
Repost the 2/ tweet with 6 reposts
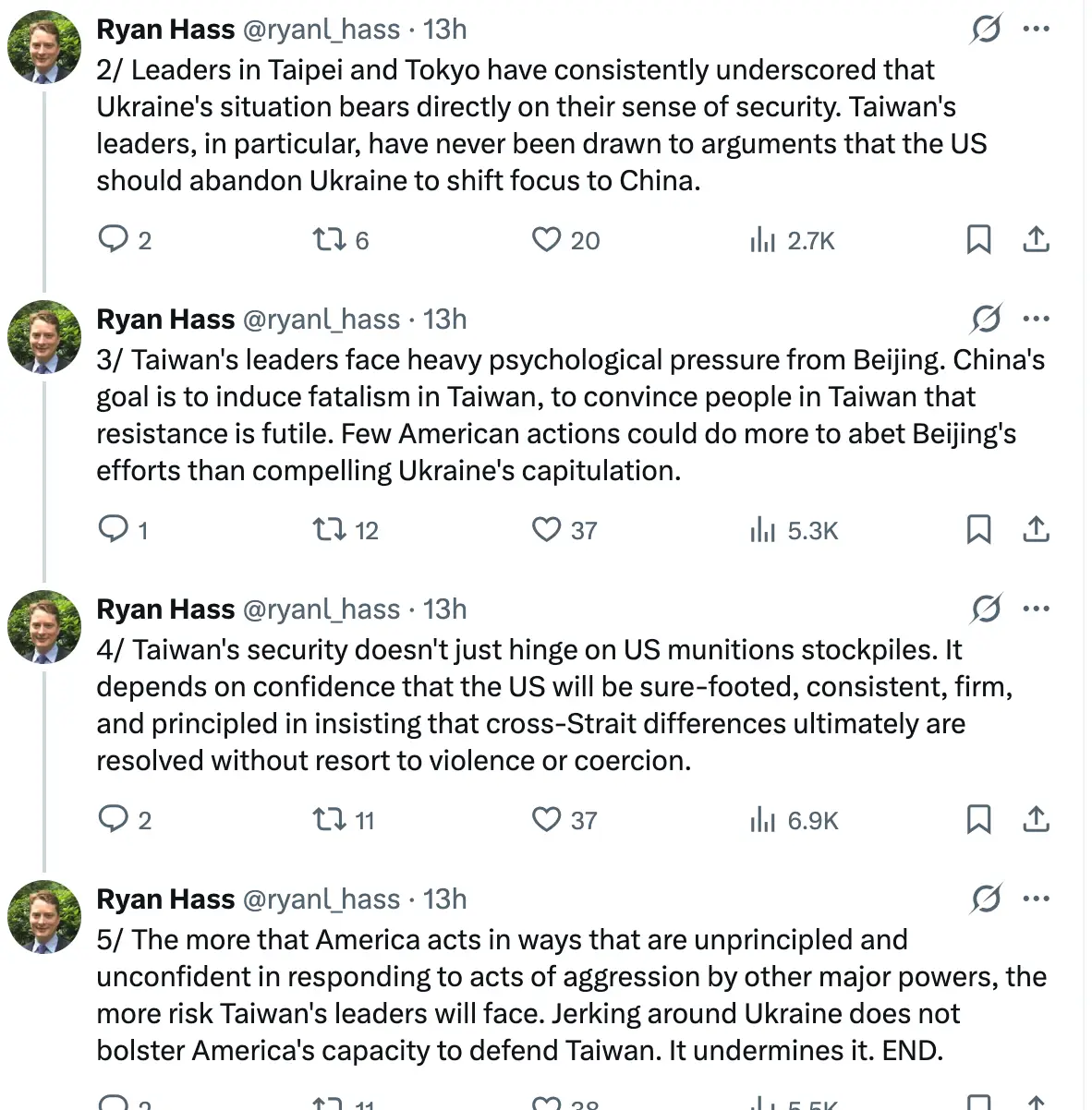click(x=329, y=240)
